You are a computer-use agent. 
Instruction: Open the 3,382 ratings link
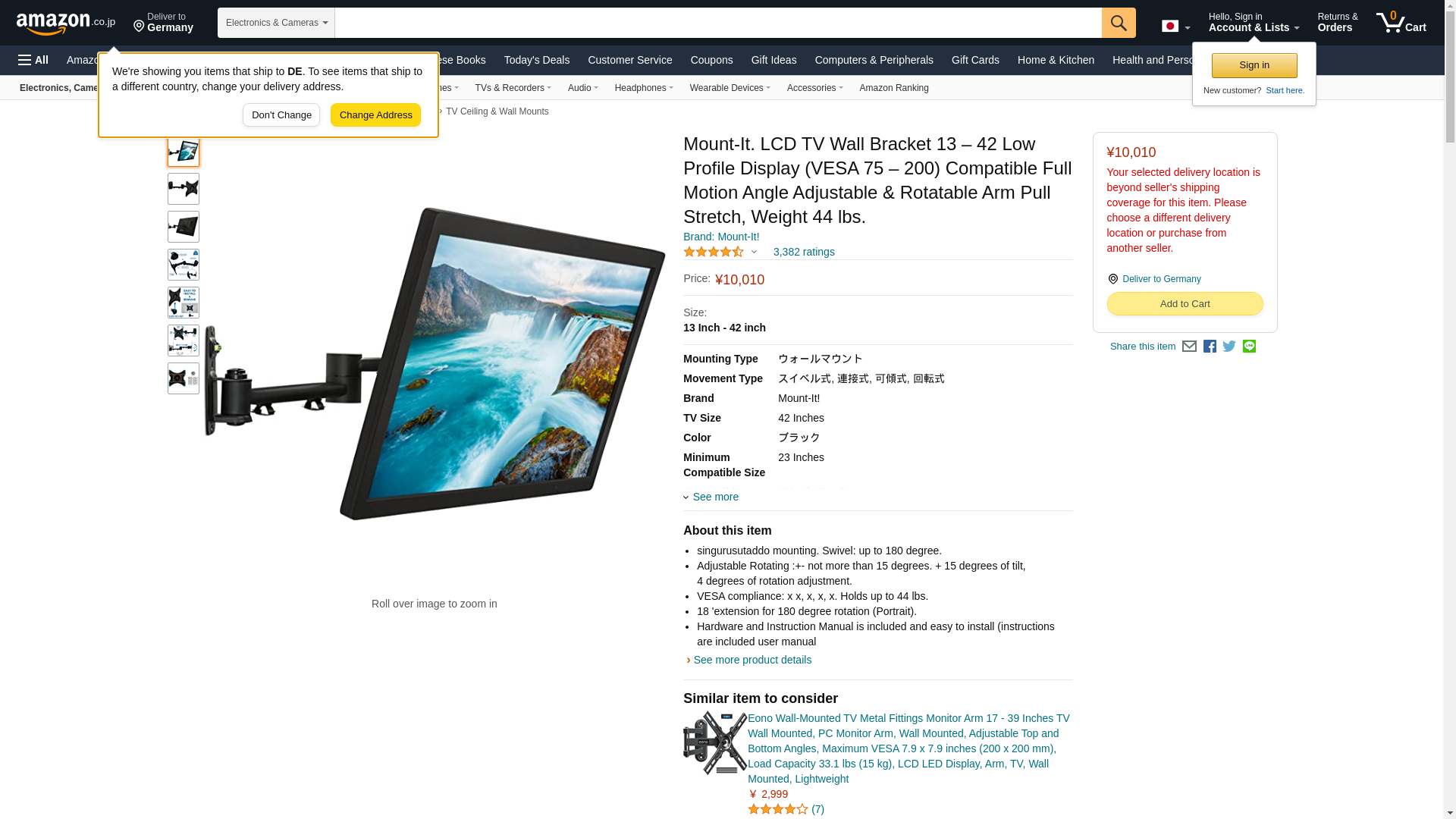804,252
